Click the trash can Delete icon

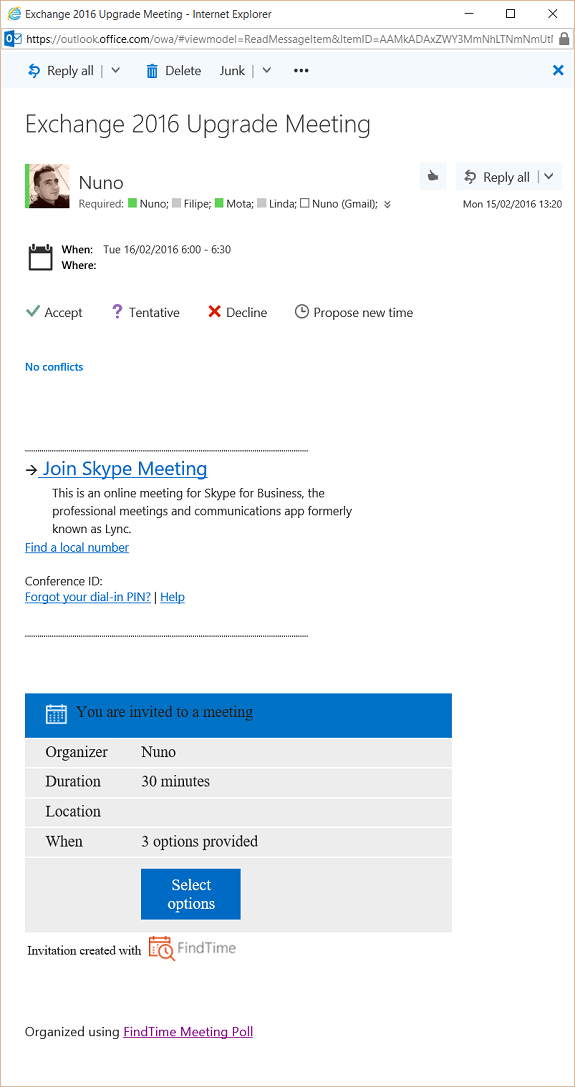coord(152,71)
